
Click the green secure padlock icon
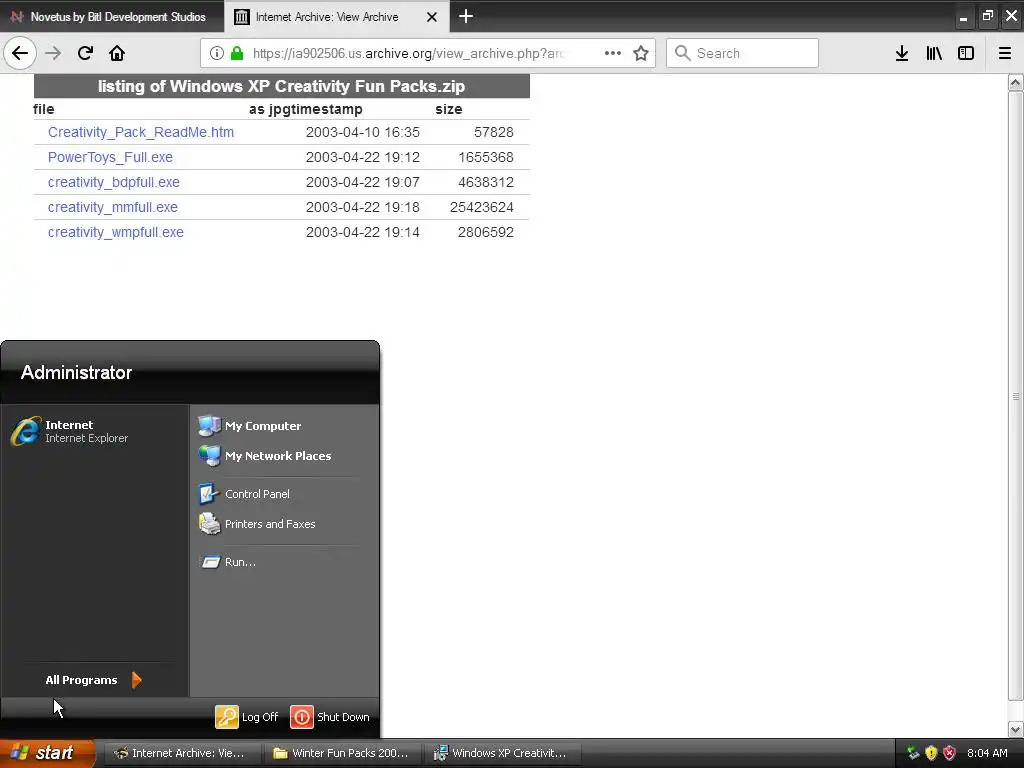coord(237,54)
